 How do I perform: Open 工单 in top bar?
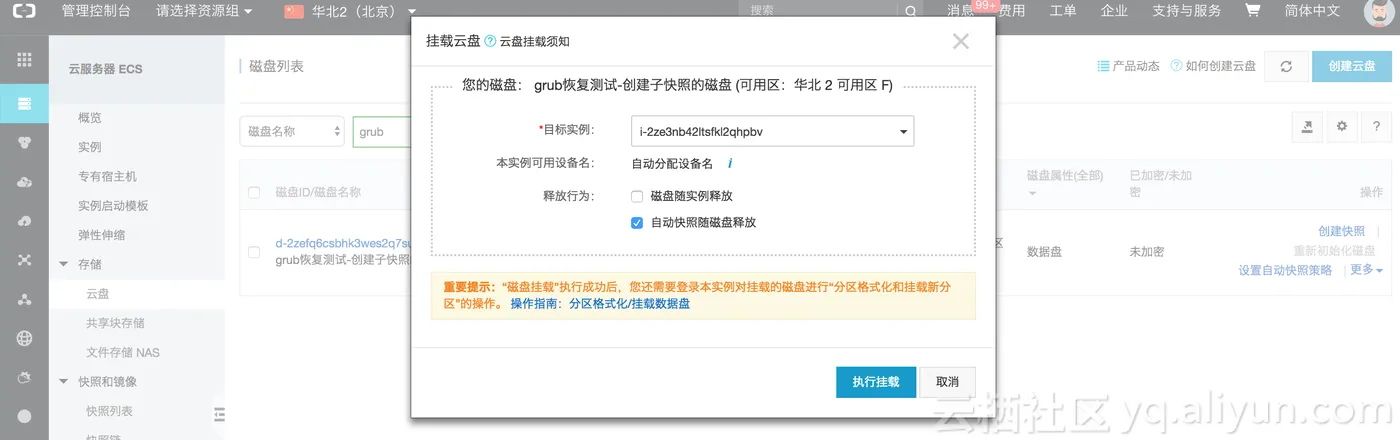pyautogui.click(x=1063, y=12)
